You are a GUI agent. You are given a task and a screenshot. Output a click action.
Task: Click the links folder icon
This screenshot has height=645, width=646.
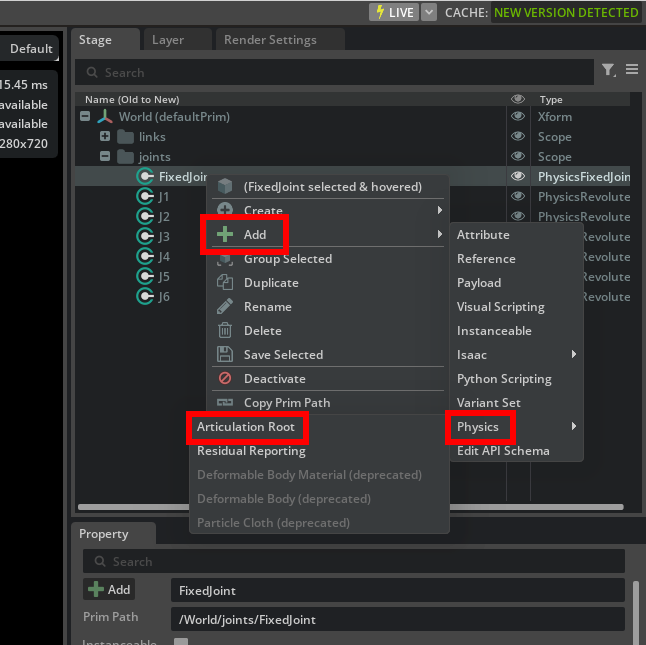pyautogui.click(x=125, y=137)
